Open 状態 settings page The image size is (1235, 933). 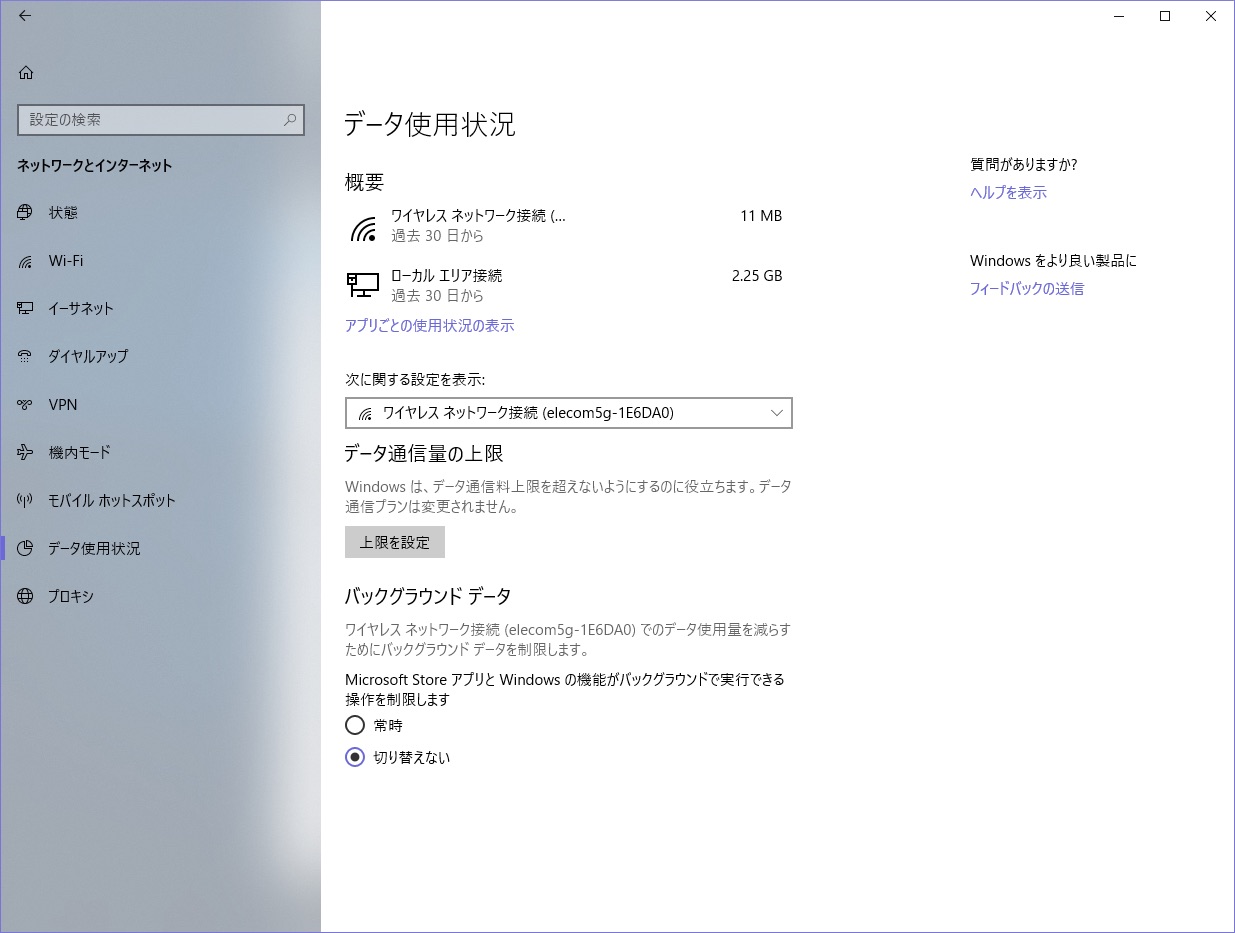[160, 213]
